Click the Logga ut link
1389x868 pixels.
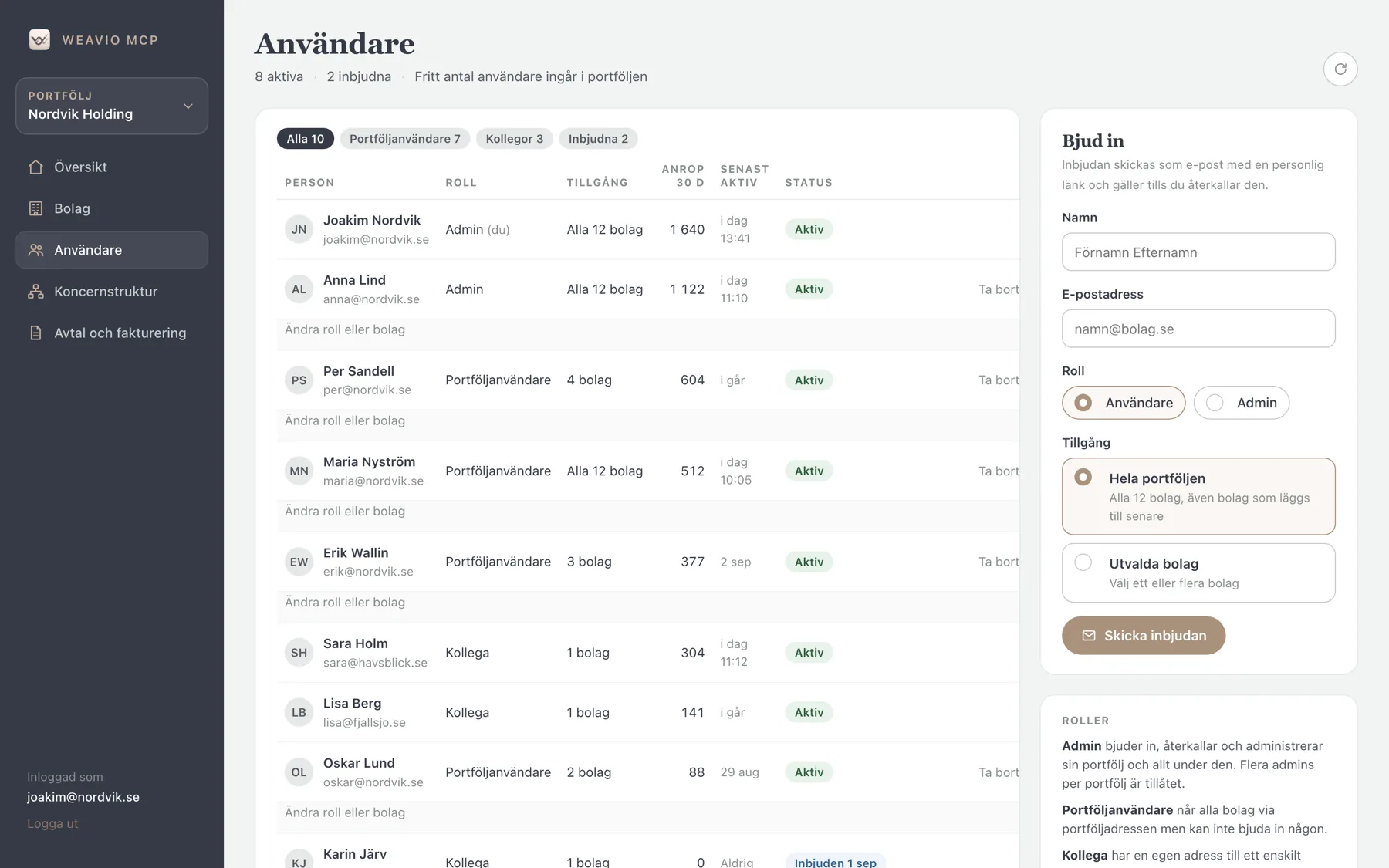point(52,823)
